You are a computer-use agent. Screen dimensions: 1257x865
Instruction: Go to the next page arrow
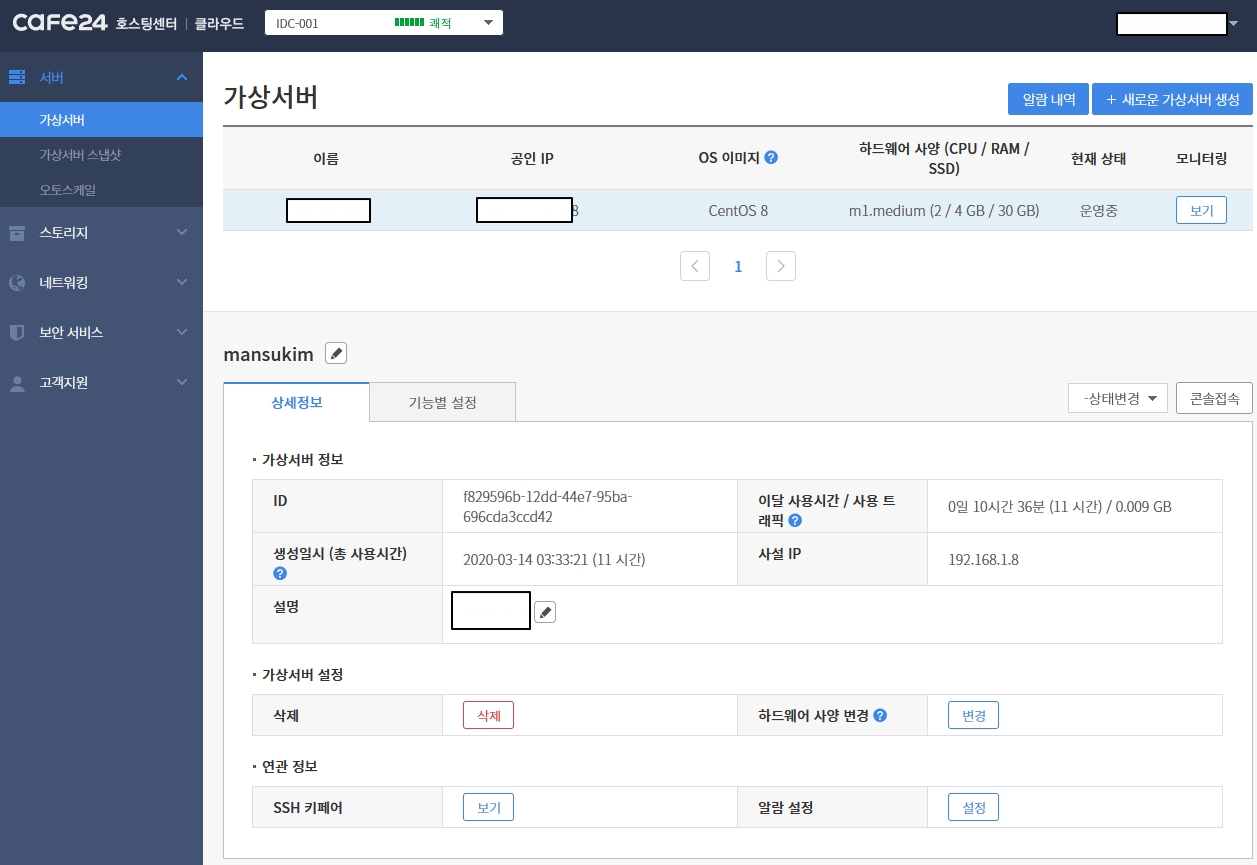pyautogui.click(x=781, y=266)
